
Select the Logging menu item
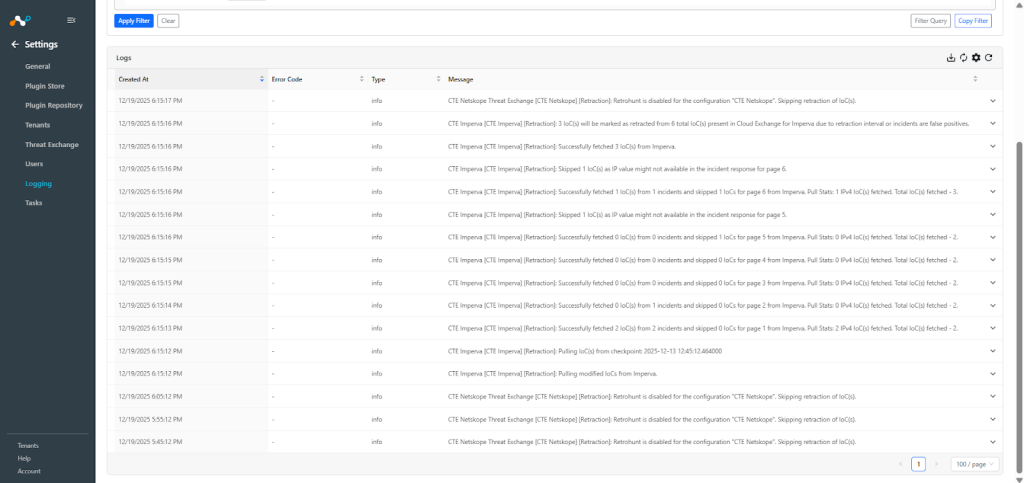click(x=39, y=184)
